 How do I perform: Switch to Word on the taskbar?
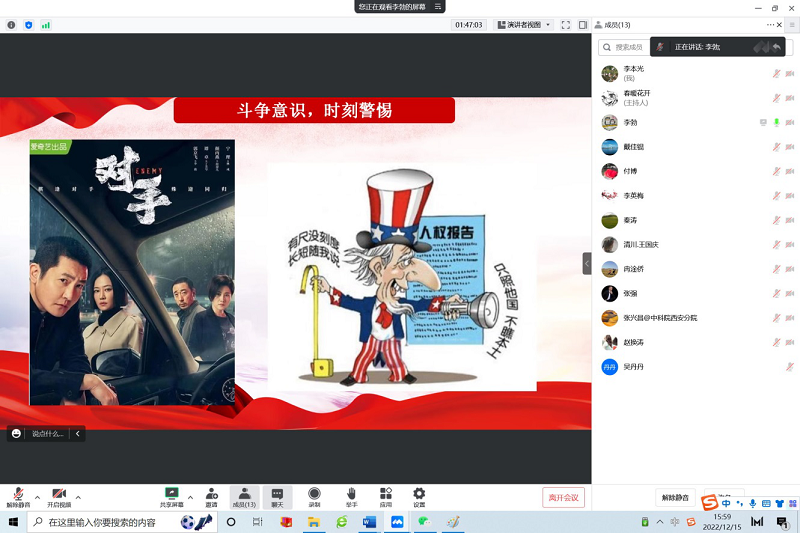(369, 522)
